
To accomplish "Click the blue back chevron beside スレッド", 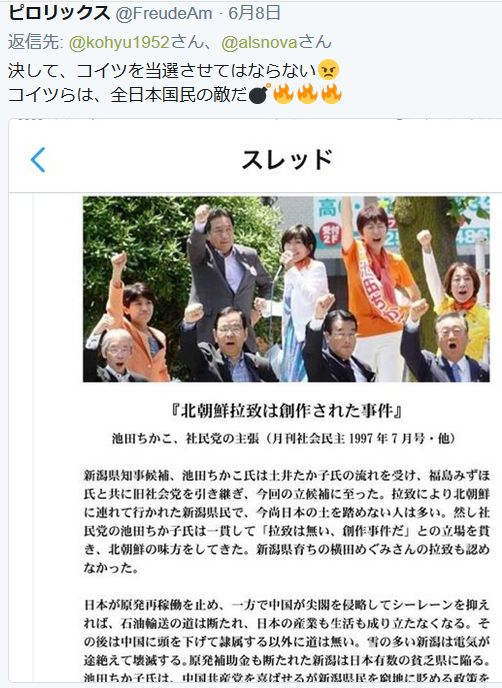I will click(x=38, y=159).
